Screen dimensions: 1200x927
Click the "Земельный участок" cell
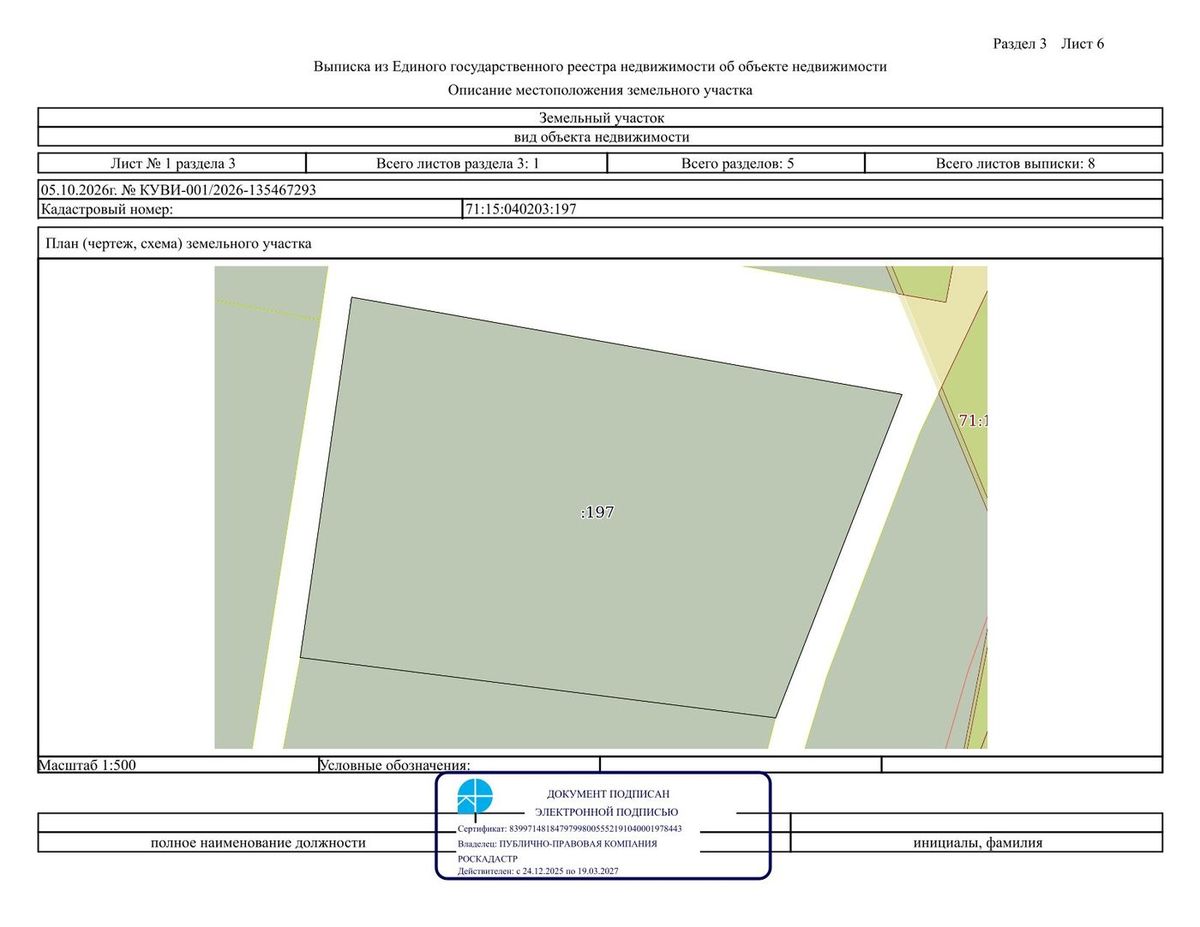(x=600, y=117)
